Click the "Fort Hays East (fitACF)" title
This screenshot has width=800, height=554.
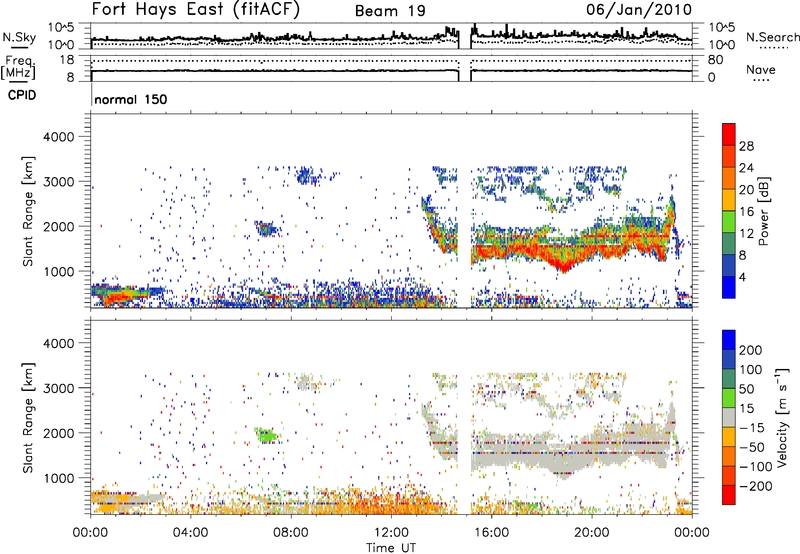(196, 10)
